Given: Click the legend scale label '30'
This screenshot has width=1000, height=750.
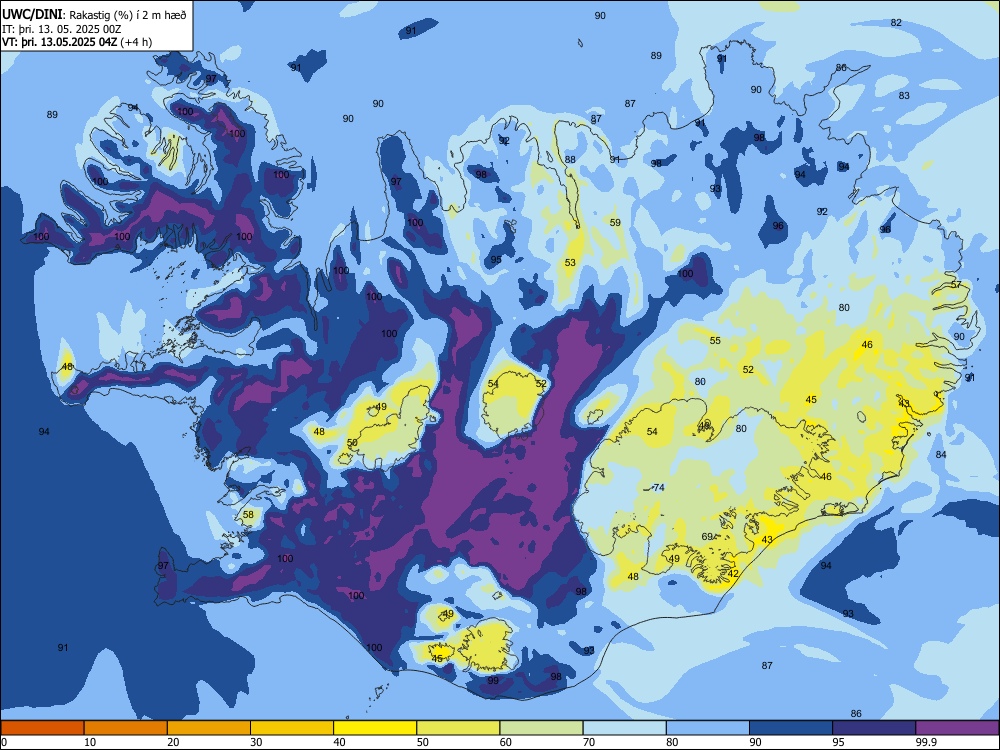Looking at the screenshot, I should pos(256,742).
